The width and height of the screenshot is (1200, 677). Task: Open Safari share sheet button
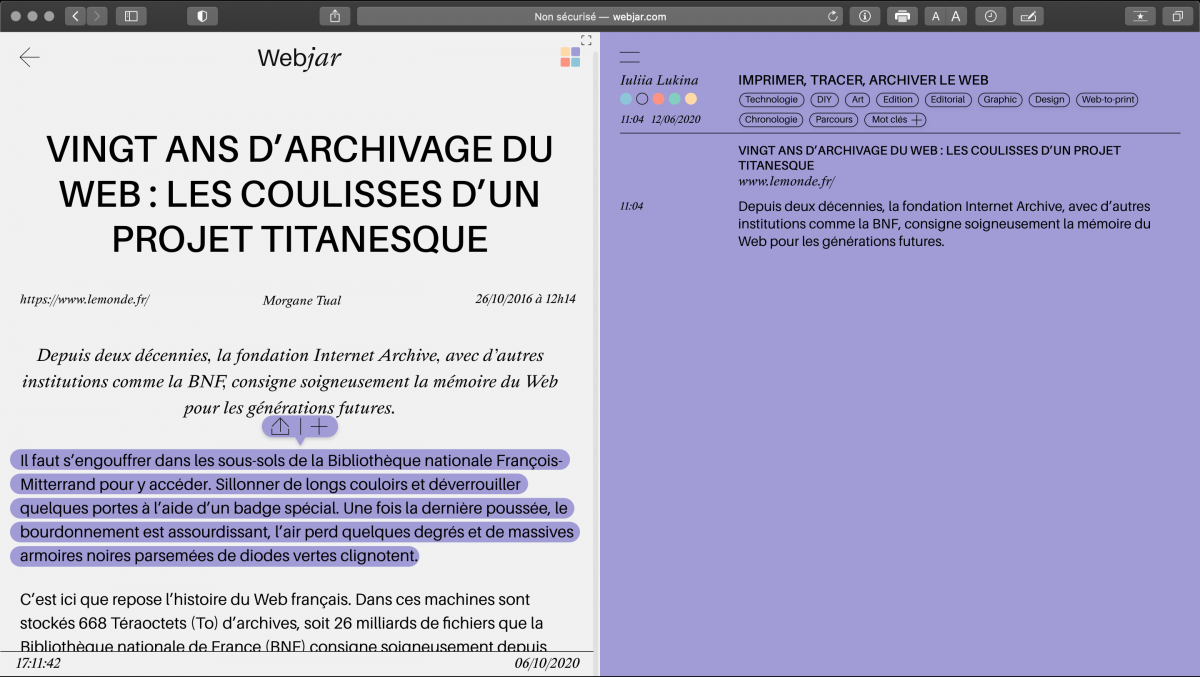point(335,16)
